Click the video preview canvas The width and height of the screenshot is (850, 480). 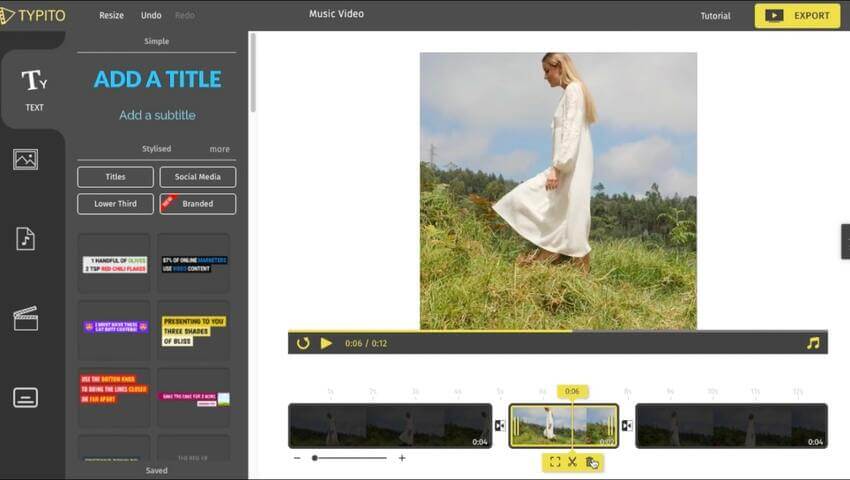coord(558,191)
